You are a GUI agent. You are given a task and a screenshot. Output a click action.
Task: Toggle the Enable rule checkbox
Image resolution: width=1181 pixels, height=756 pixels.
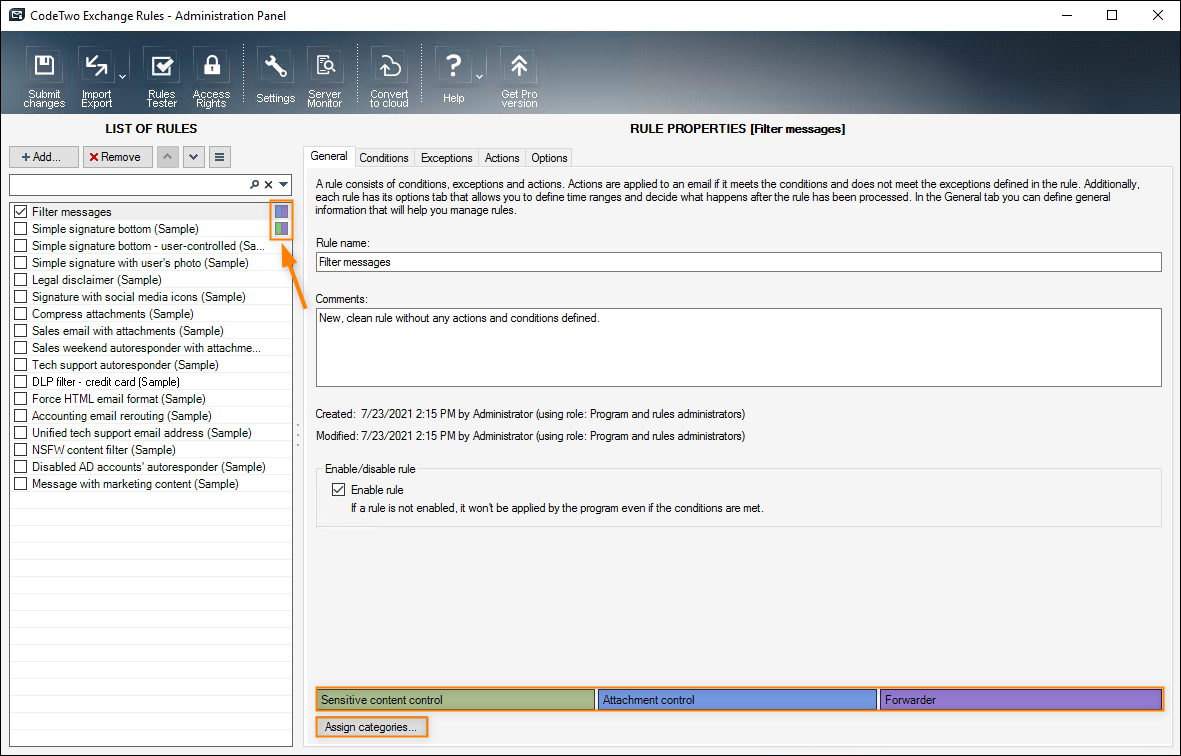pos(339,489)
